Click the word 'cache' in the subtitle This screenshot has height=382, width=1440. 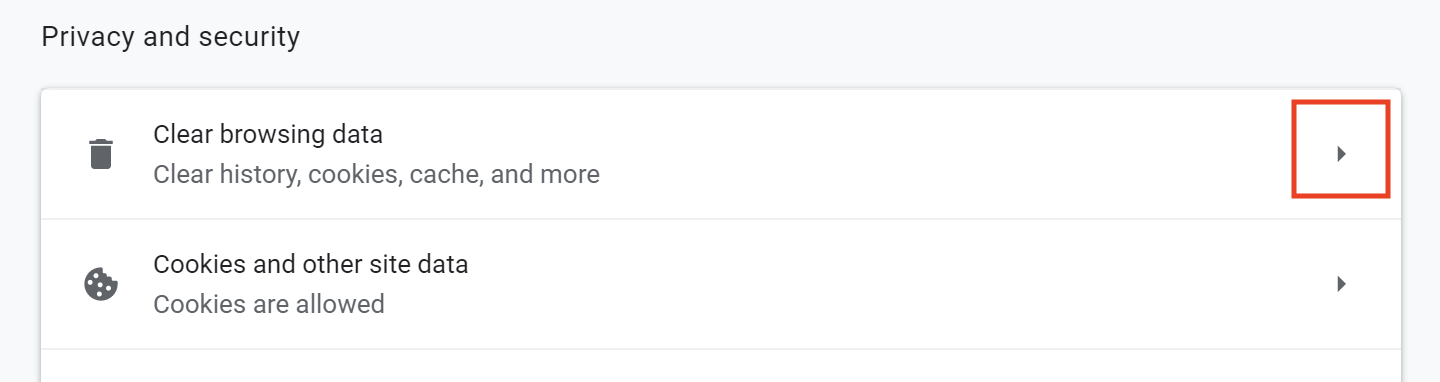[x=448, y=175]
